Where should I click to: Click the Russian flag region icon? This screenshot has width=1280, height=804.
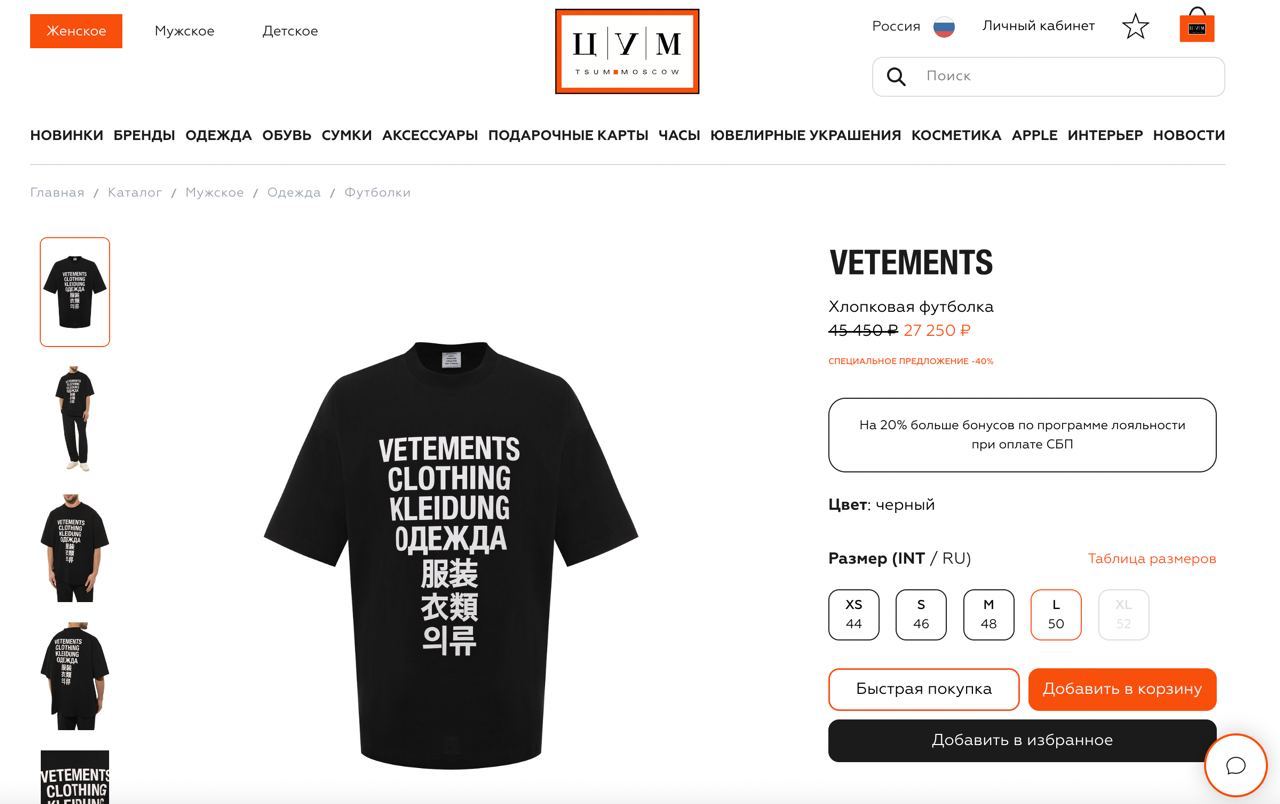(x=944, y=27)
